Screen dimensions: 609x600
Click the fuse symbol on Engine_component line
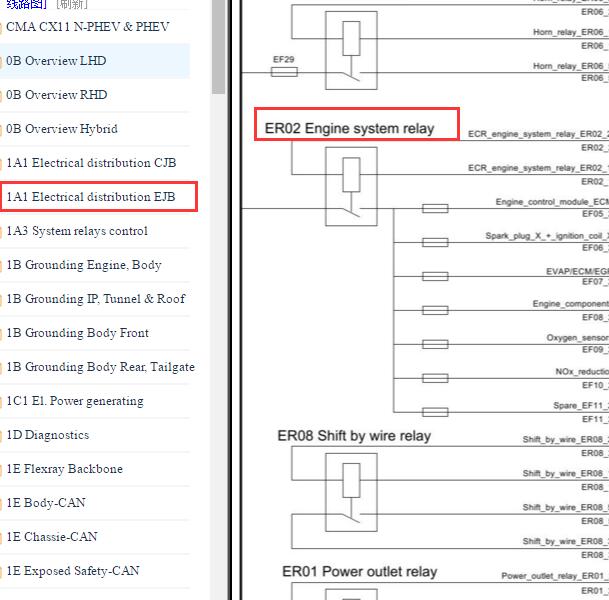tap(435, 310)
